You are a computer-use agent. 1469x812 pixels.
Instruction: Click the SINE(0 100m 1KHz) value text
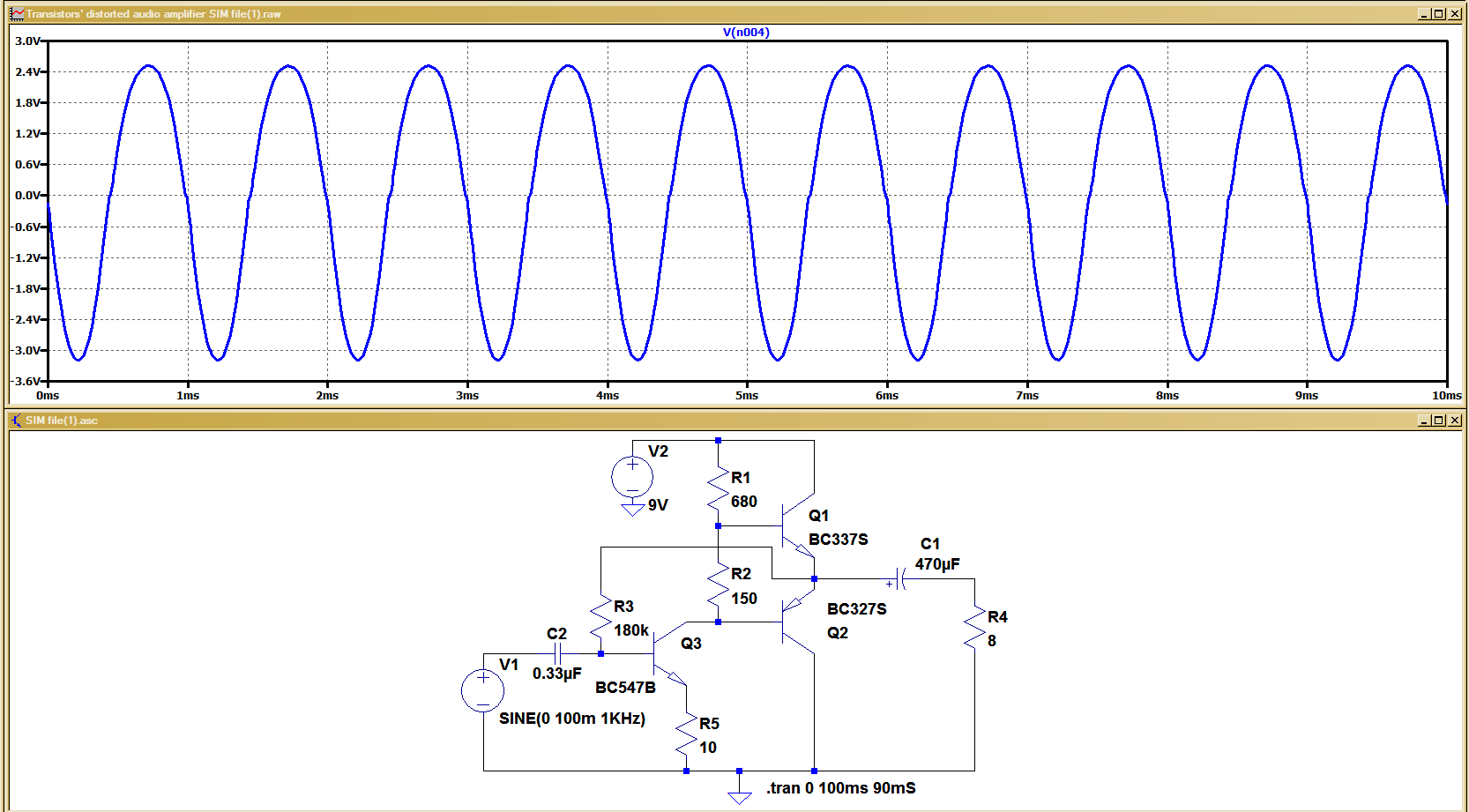[572, 719]
